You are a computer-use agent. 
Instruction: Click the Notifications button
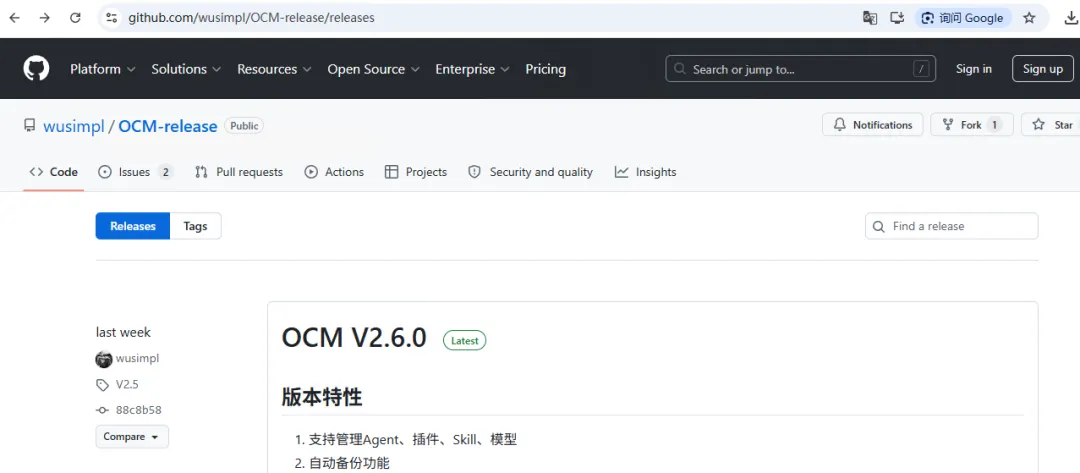[x=873, y=125]
